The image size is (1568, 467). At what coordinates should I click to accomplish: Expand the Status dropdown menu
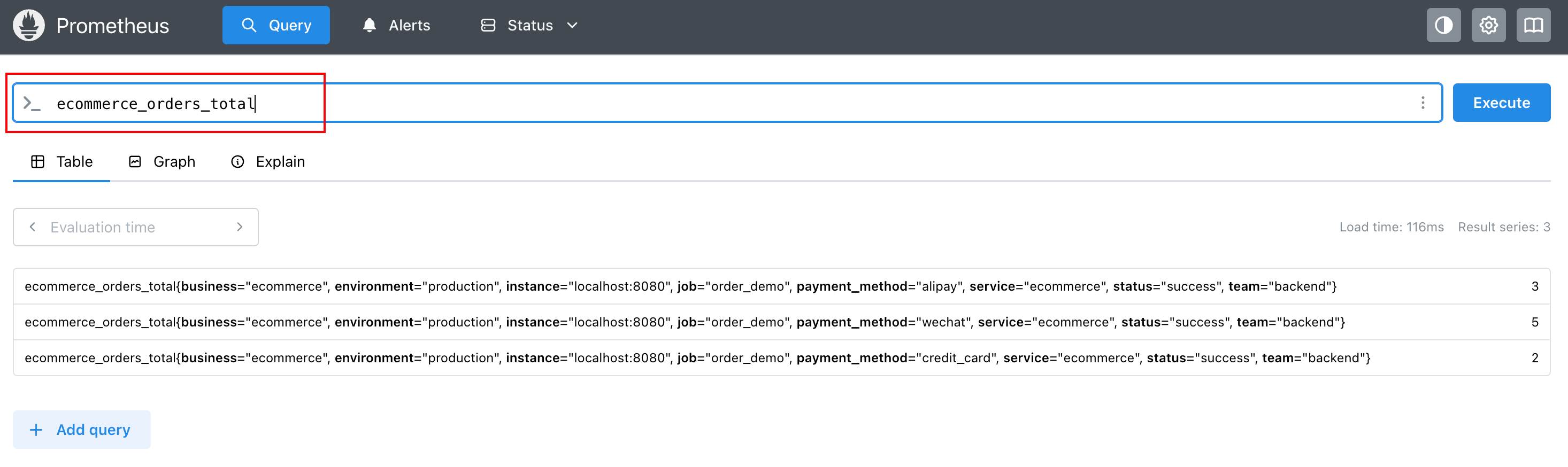tap(528, 26)
